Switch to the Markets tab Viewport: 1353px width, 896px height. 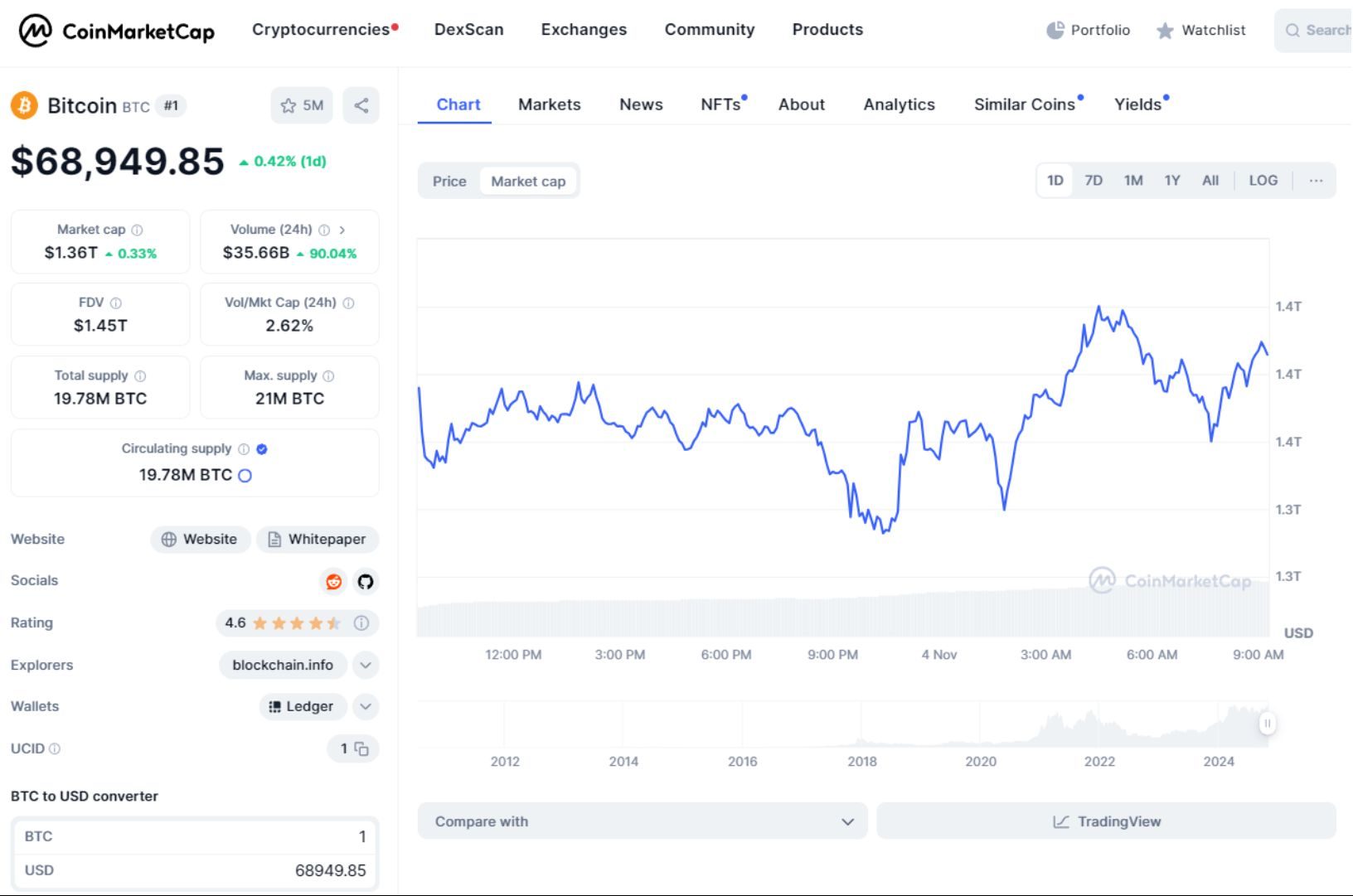[x=550, y=104]
